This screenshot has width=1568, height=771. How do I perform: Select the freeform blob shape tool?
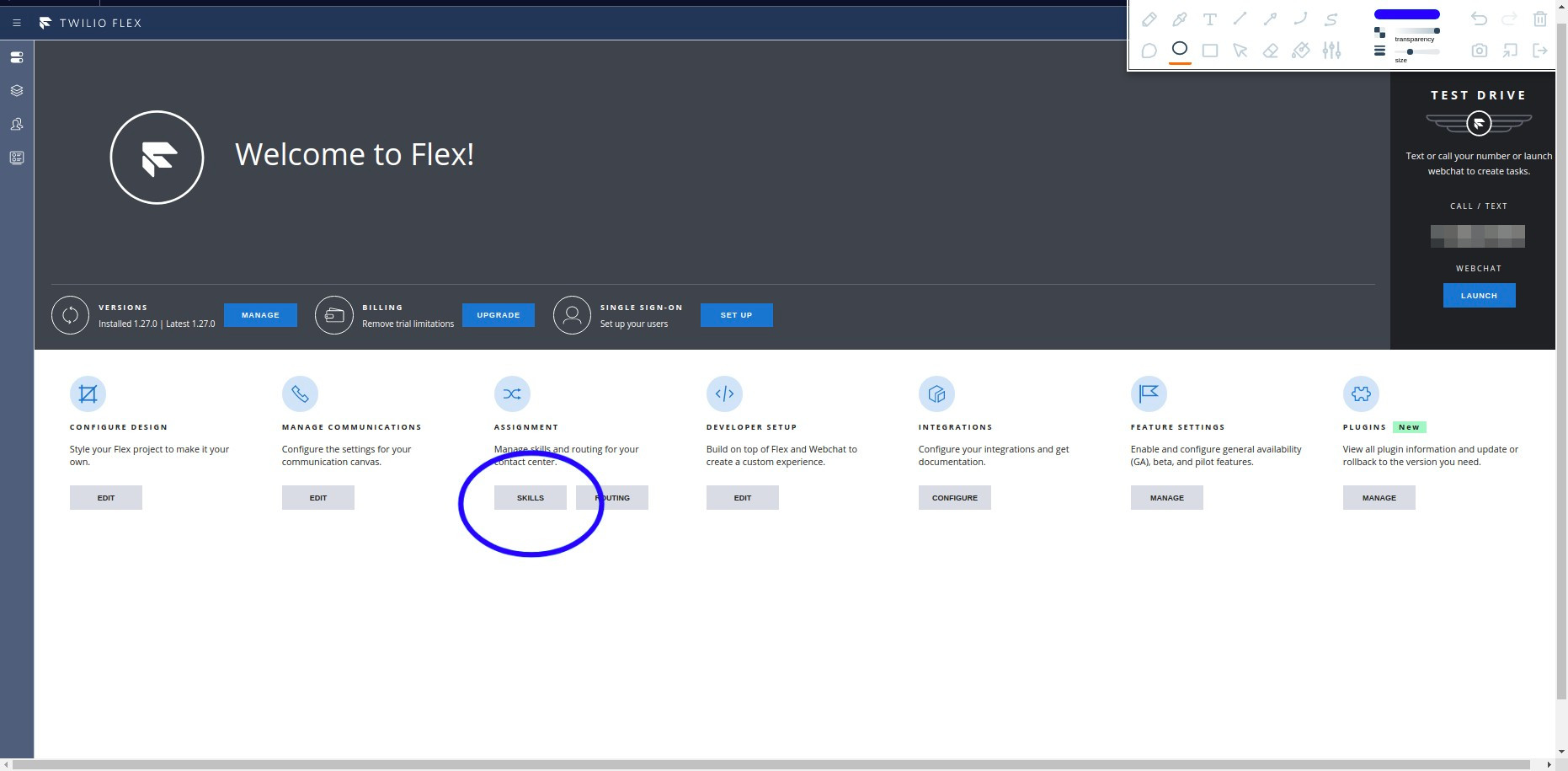1149,51
